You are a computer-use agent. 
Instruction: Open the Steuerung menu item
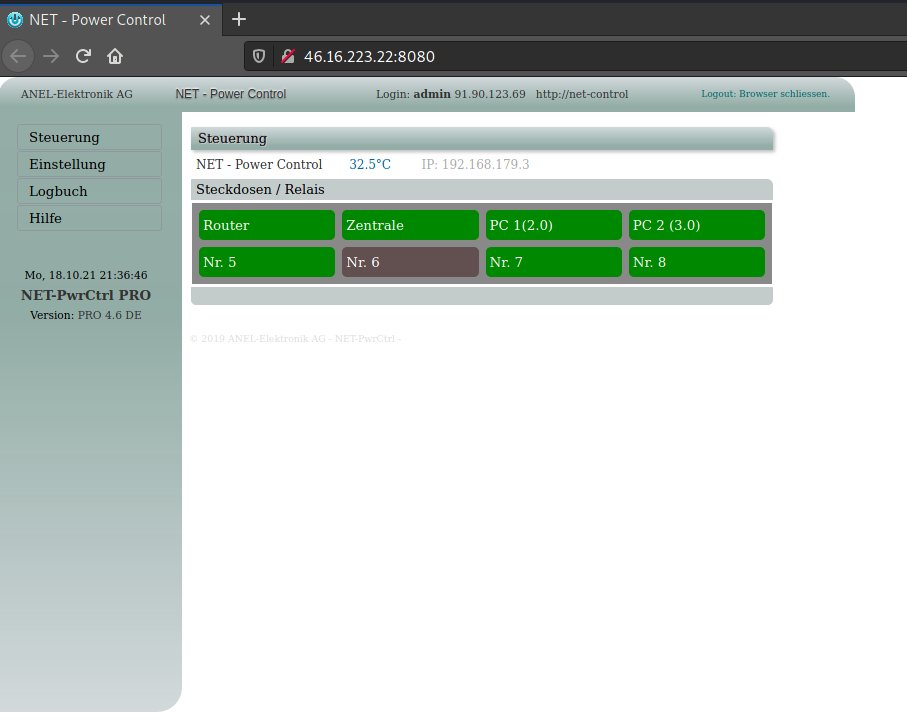click(90, 138)
